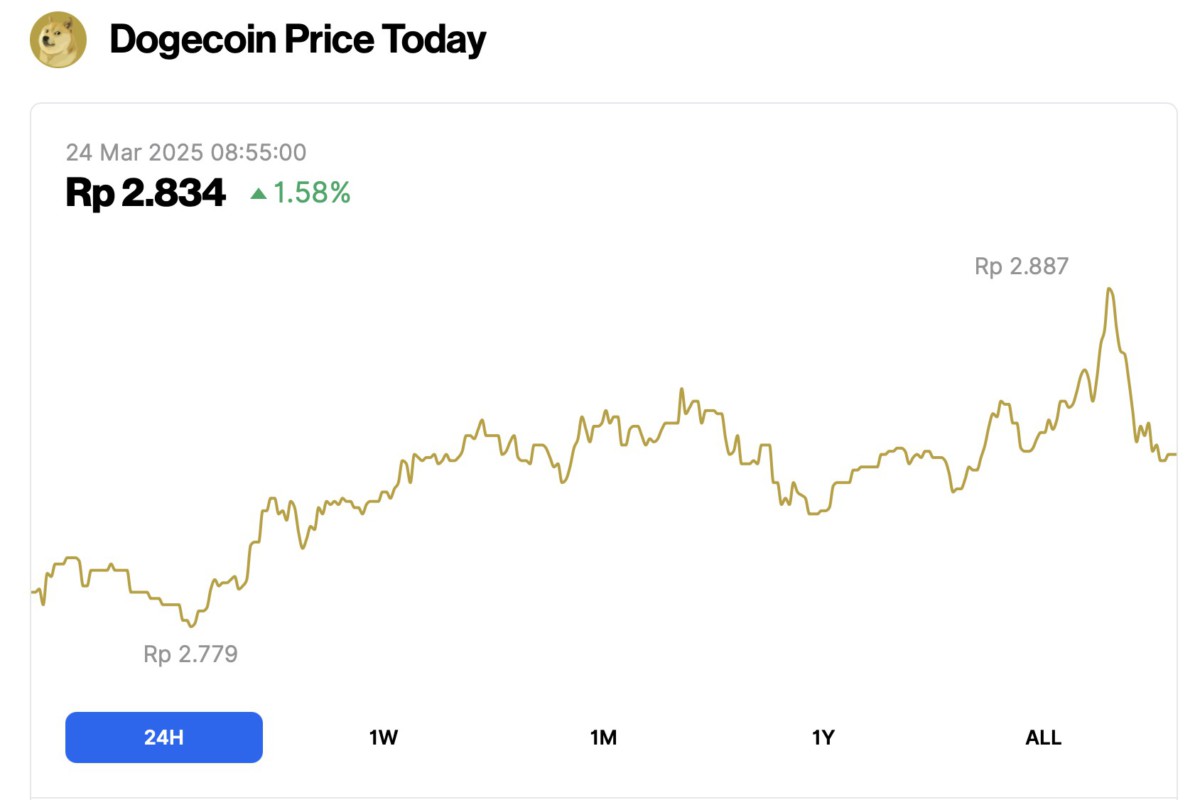The image size is (1195, 800).
Task: Select the 1Y time range
Action: tap(823, 737)
